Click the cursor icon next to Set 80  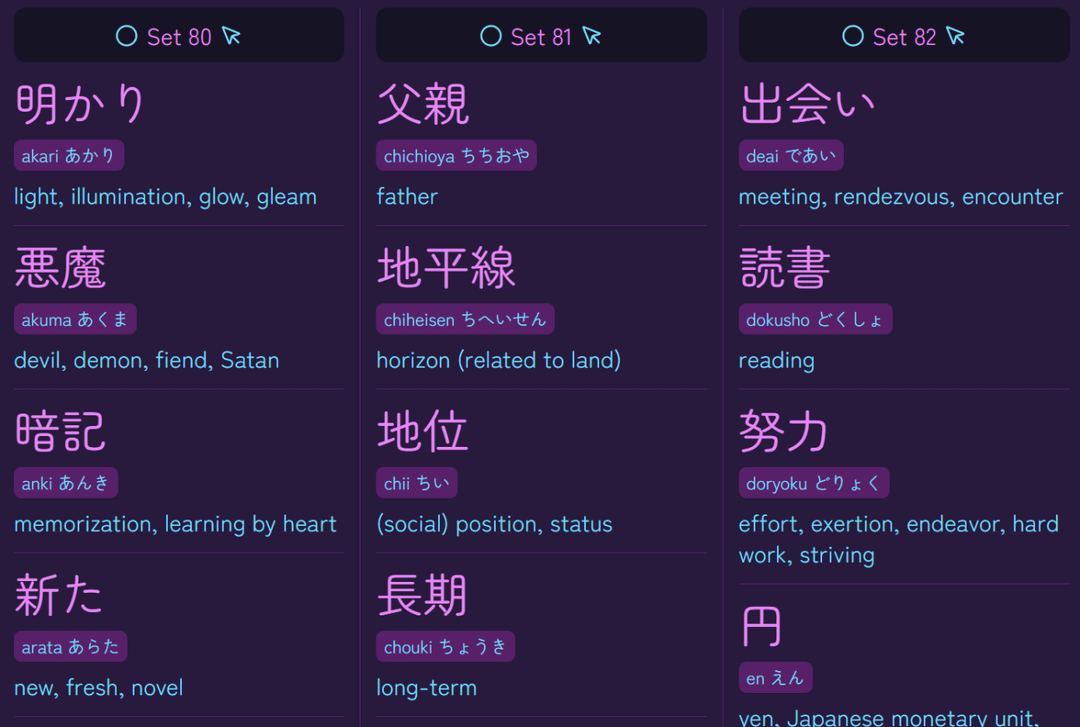(x=231, y=36)
